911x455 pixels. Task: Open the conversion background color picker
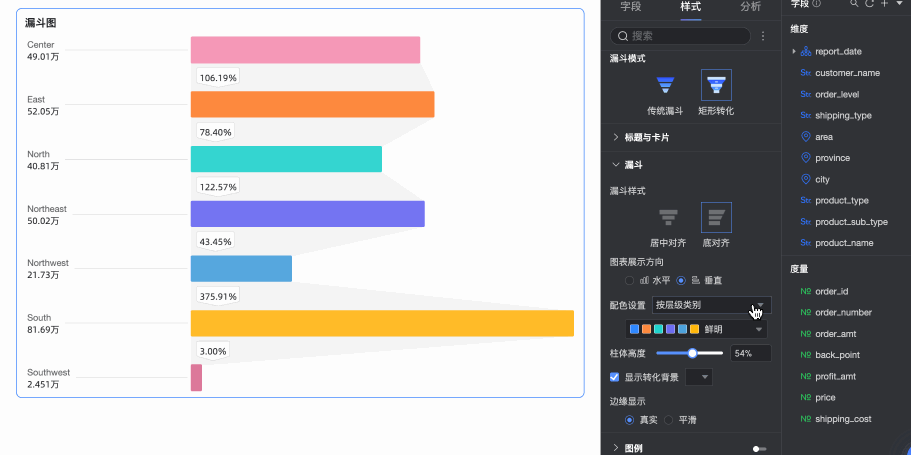pos(699,377)
